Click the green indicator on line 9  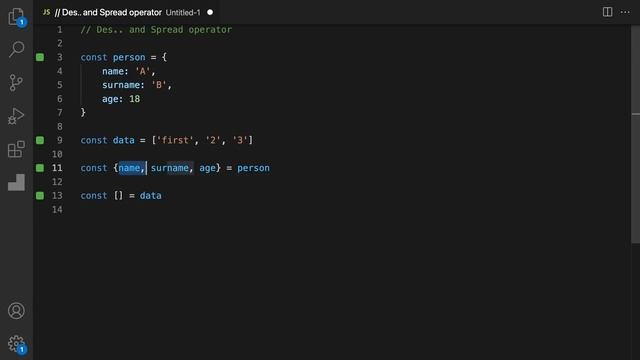click(40, 140)
